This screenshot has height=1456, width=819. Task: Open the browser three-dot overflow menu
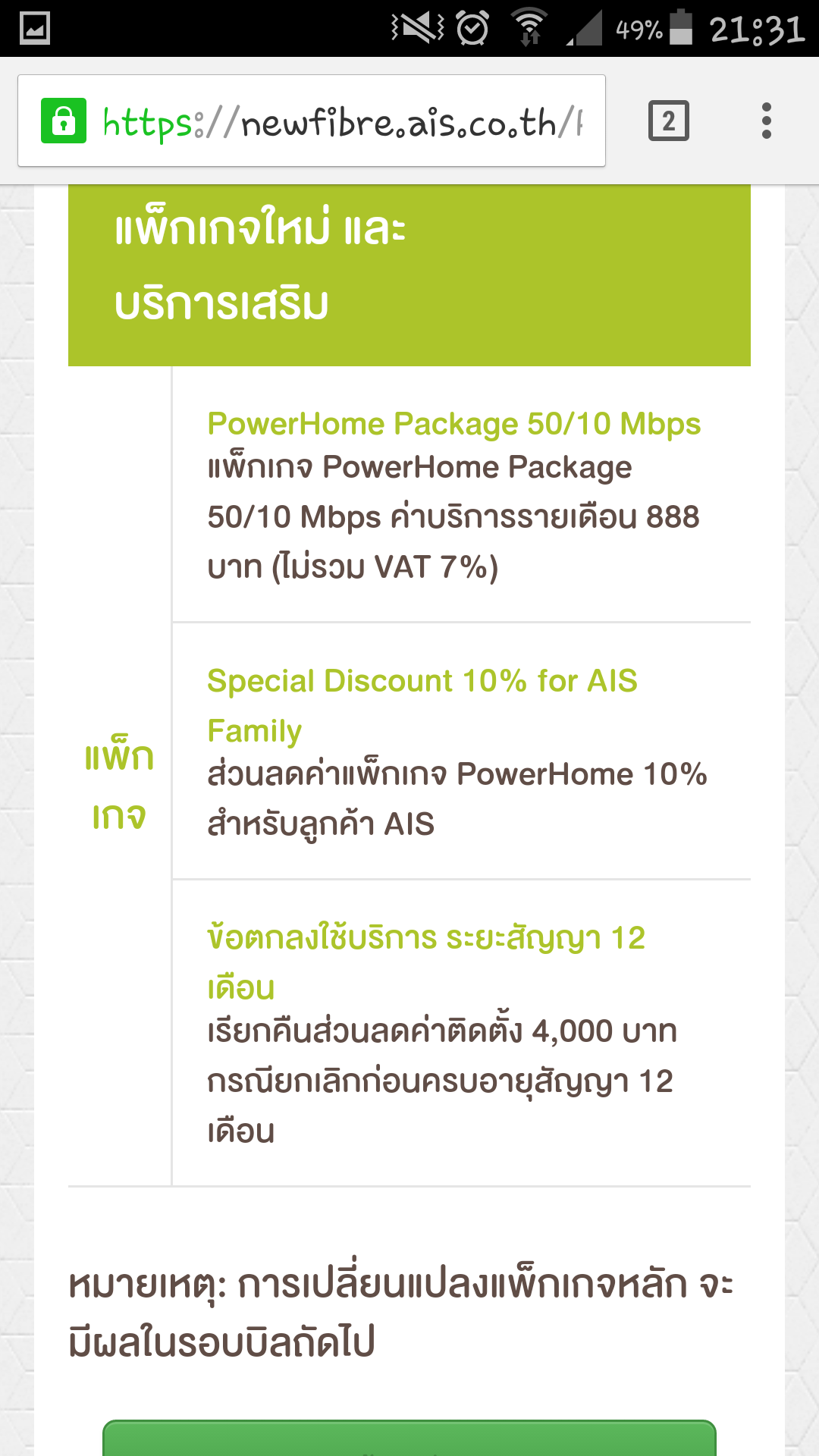coord(767,121)
